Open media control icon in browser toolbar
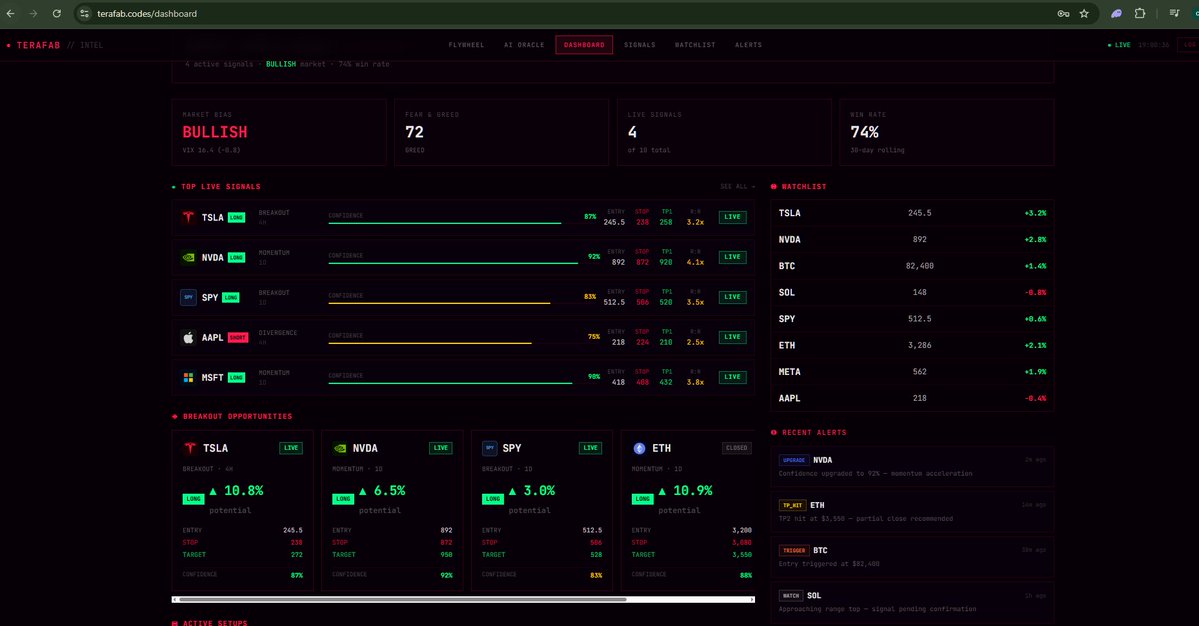Screen dimensions: 1199x626 [x=1175, y=14]
